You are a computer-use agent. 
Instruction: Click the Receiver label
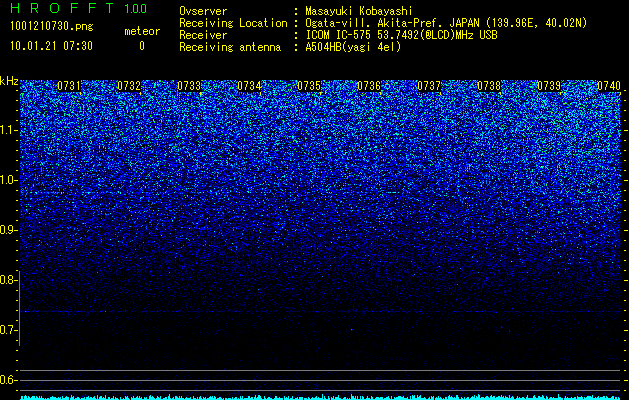(x=203, y=35)
